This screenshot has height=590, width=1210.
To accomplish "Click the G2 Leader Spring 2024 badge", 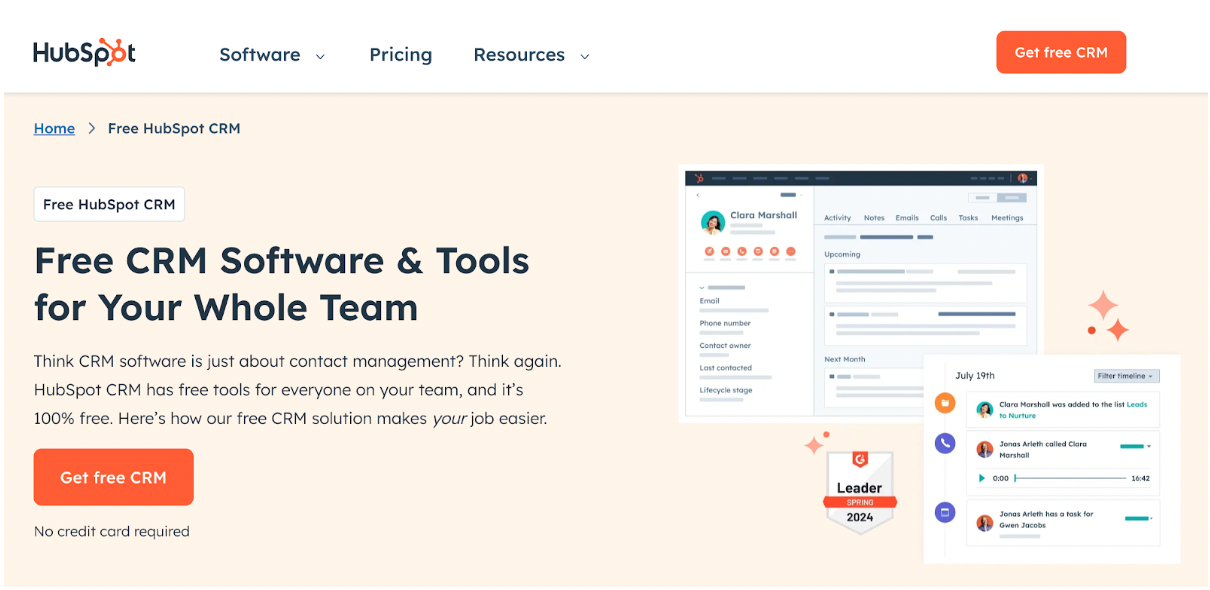I will [x=859, y=491].
